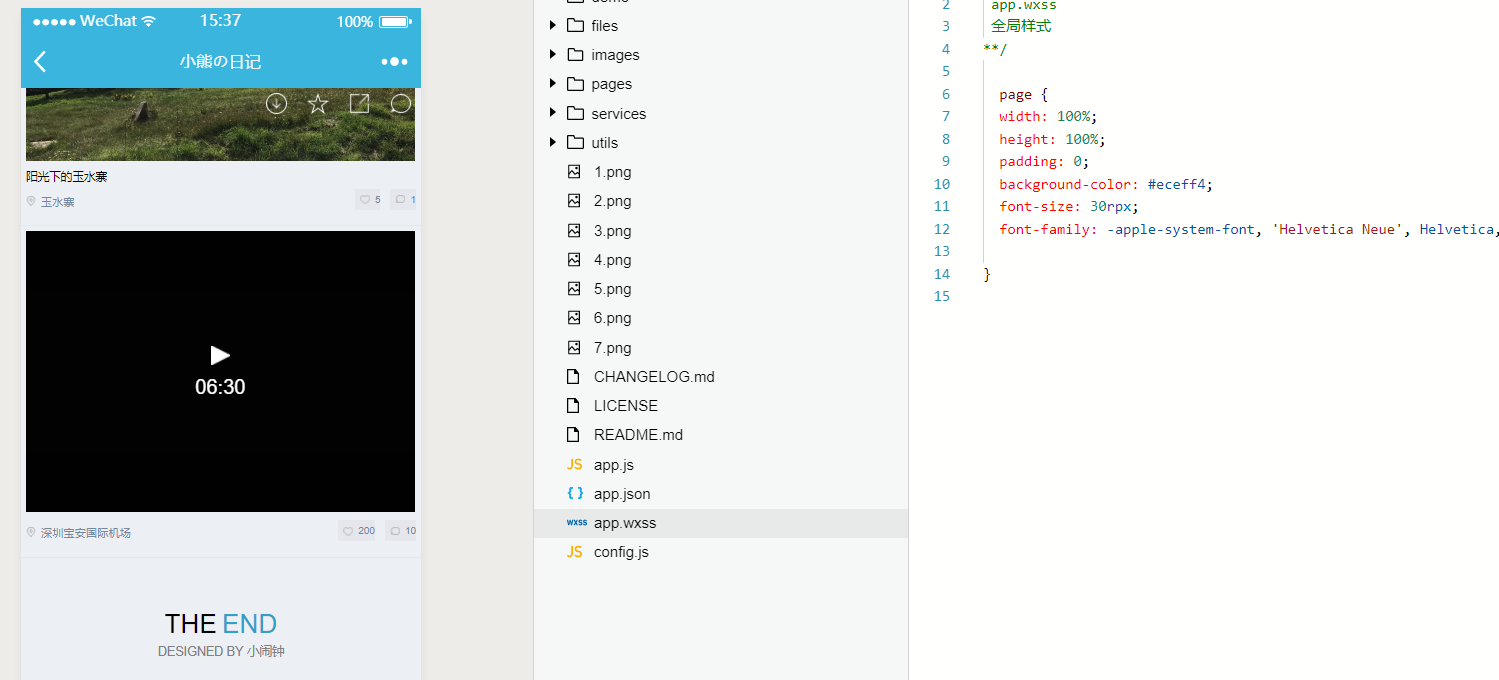Viewport: 1499px width, 680px height.
Task: Open the three-dot more menu in header
Action: click(x=395, y=62)
